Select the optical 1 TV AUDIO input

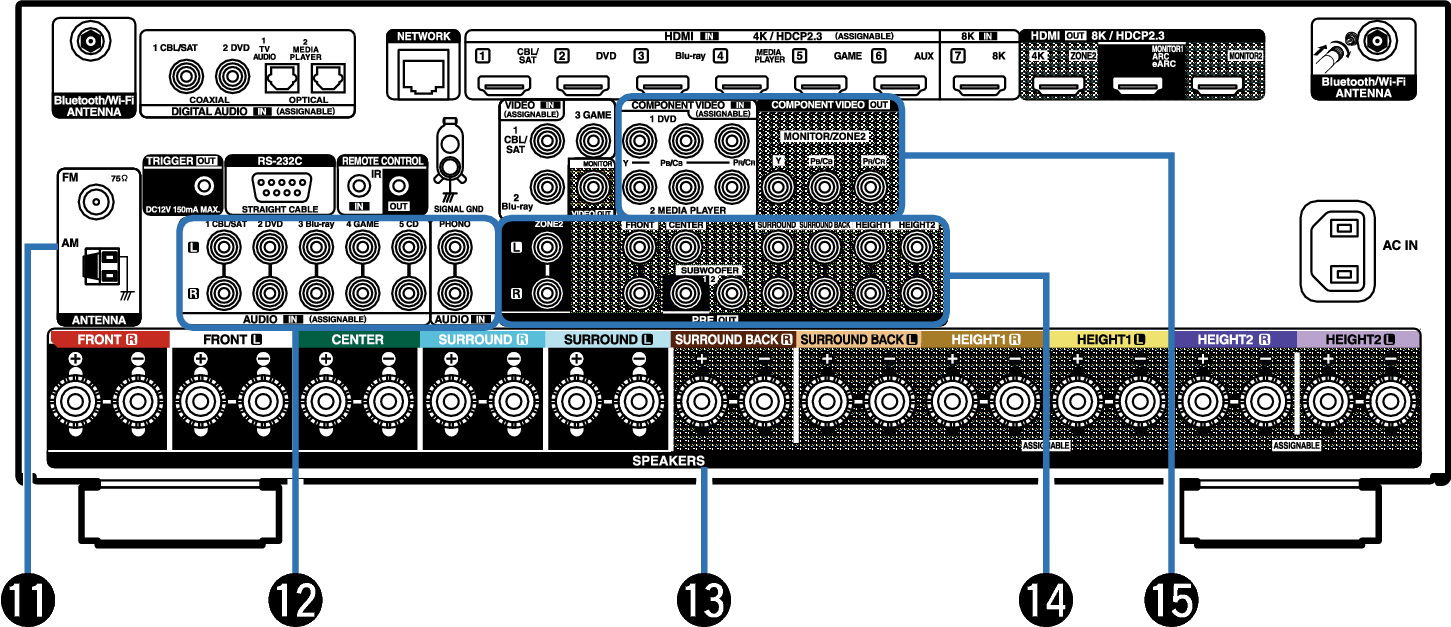(281, 75)
